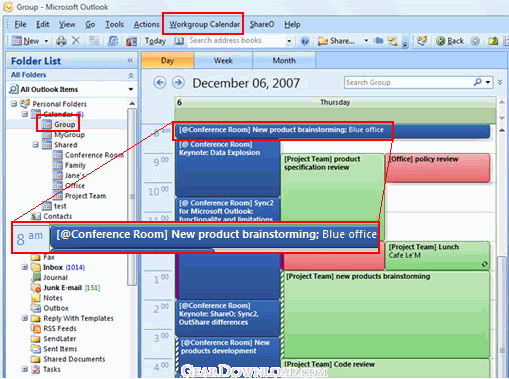This screenshot has width=509, height=379.
Task: Click the blue Help question icon
Action: tap(305, 41)
